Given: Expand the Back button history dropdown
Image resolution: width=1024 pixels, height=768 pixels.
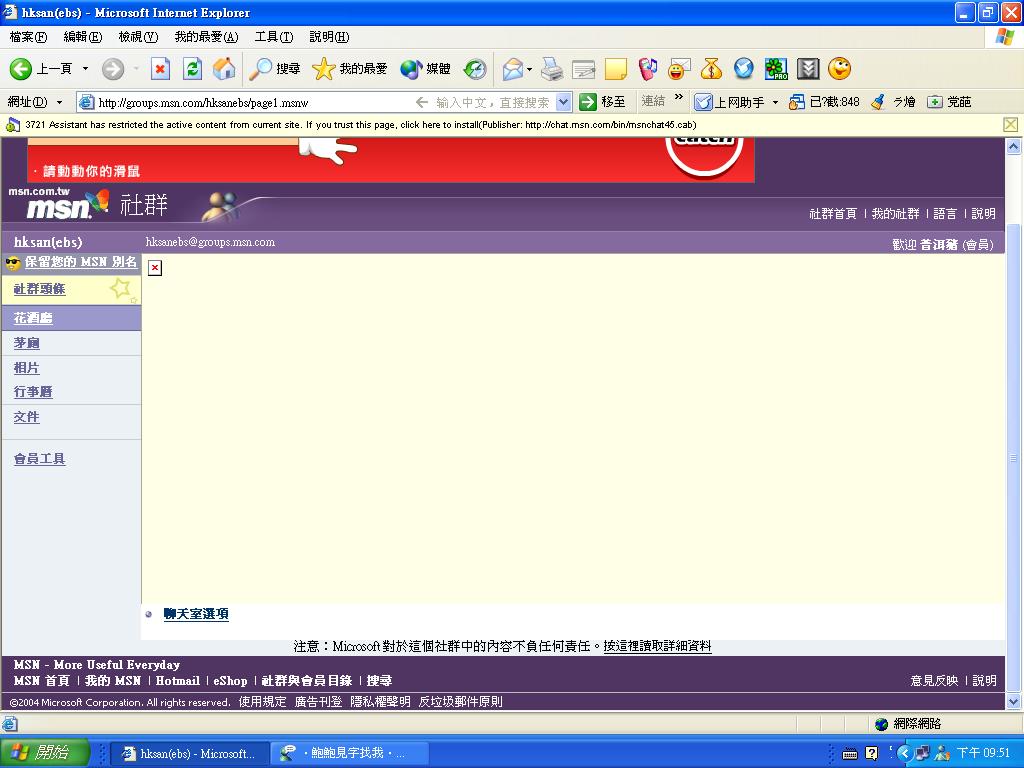Looking at the screenshot, I should (85, 69).
